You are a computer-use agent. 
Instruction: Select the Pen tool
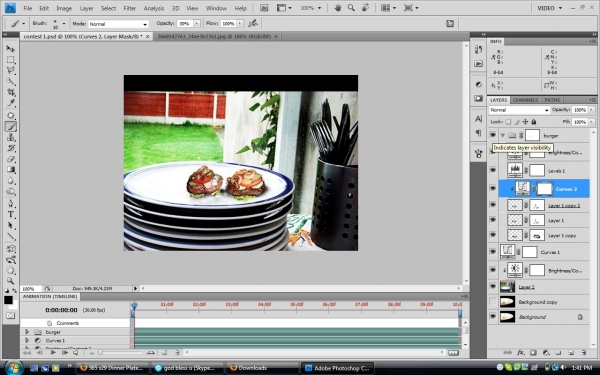pyautogui.click(x=11, y=204)
